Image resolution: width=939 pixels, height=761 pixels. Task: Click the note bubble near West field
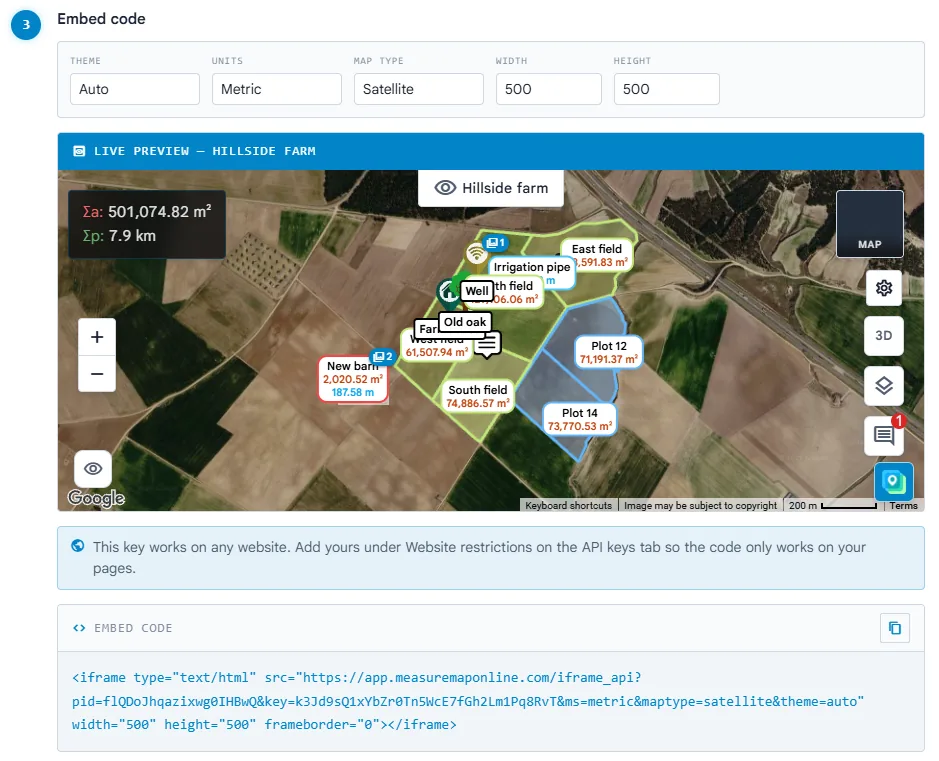pos(488,344)
